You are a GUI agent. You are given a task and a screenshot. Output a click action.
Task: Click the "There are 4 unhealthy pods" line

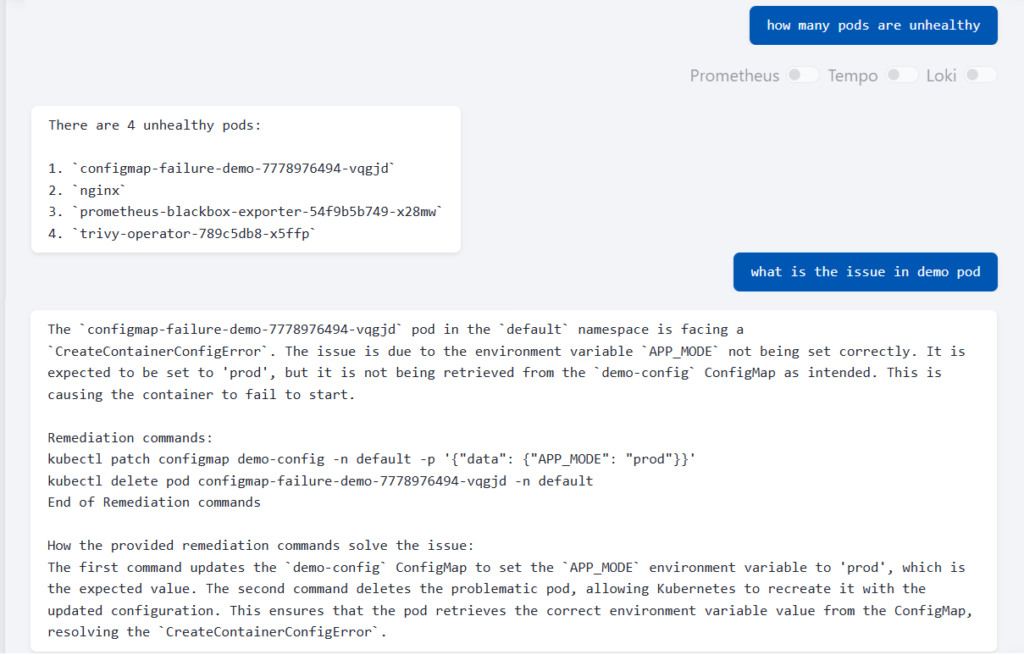pyautogui.click(x=154, y=126)
